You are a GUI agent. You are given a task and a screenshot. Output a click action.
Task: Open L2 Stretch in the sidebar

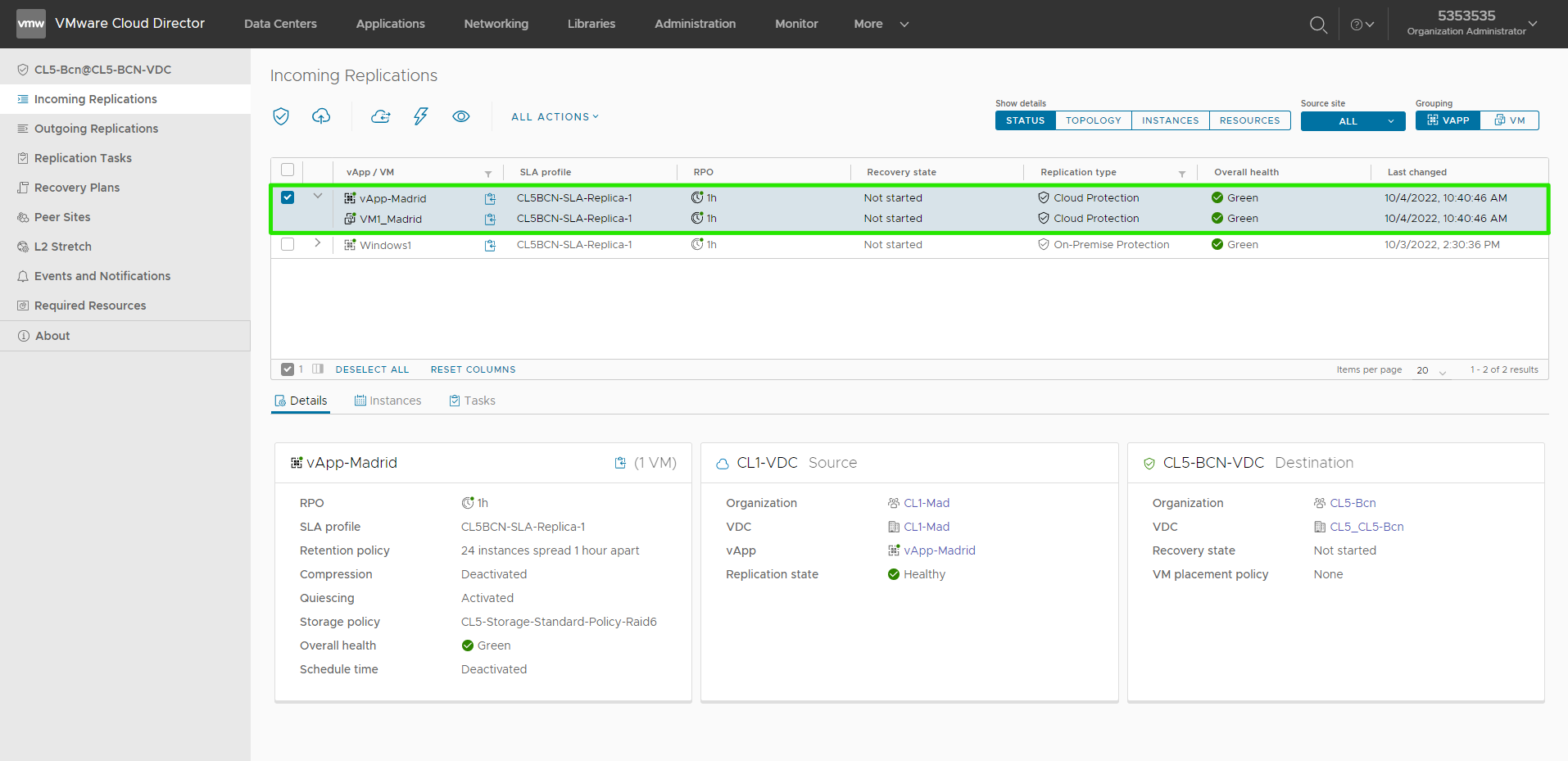point(125,247)
